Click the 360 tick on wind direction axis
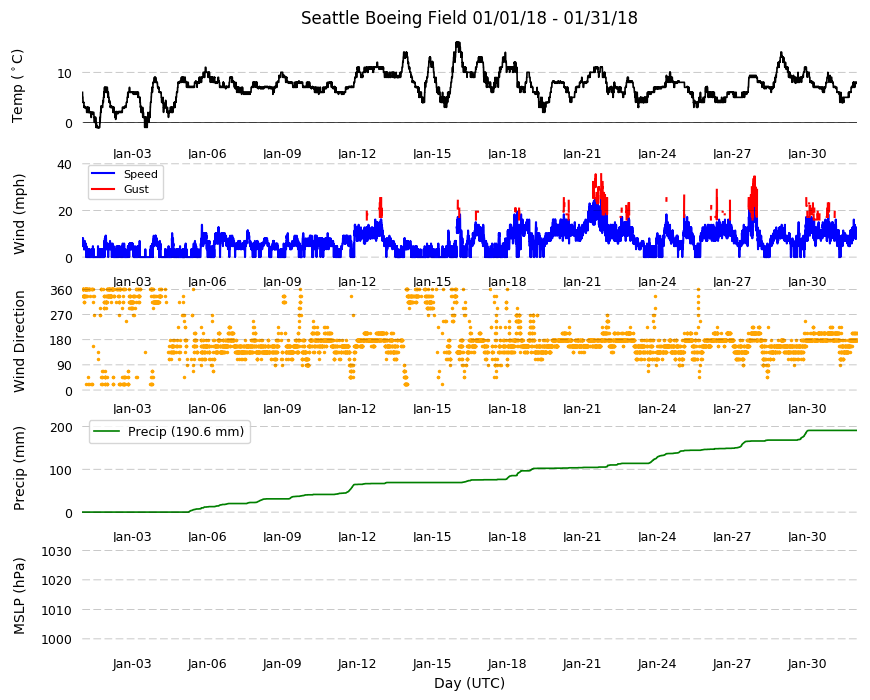Image resolution: width=870 pixels, height=700 pixels. [62, 291]
